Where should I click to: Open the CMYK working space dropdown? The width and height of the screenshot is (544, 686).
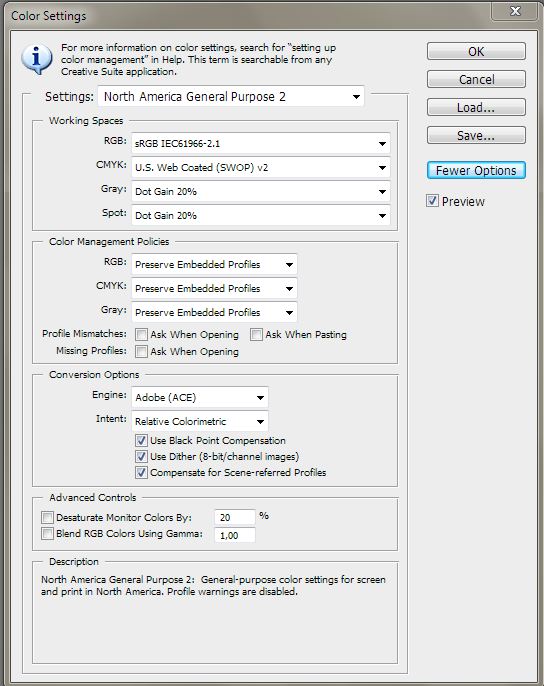261,168
